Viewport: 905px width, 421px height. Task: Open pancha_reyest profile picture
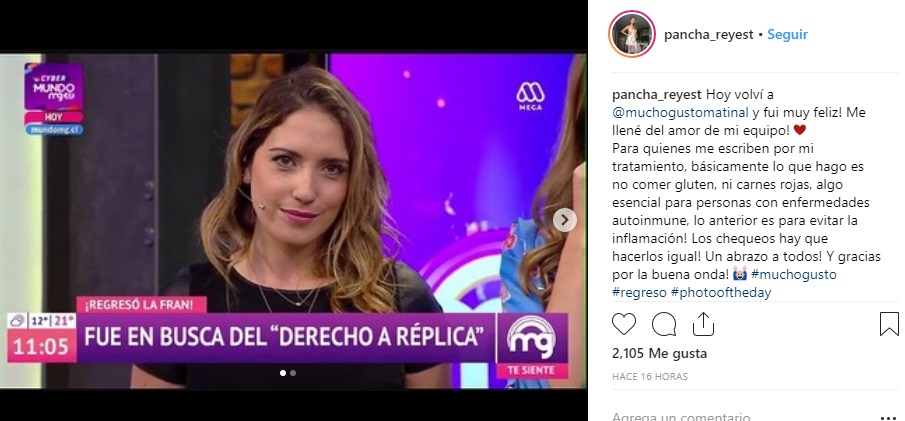click(631, 34)
